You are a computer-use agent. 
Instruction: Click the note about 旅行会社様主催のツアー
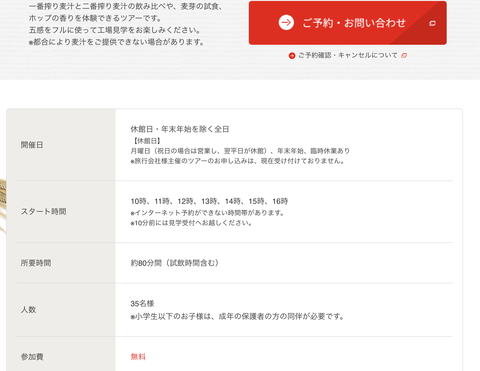(237, 161)
